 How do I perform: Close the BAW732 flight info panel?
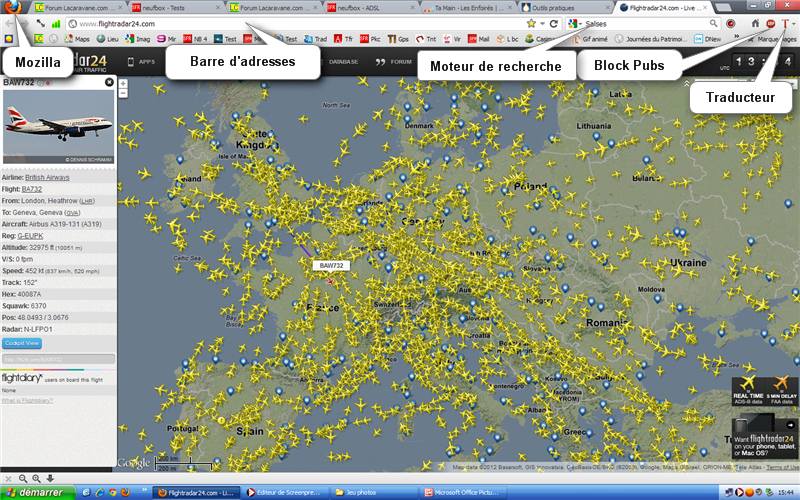(x=109, y=82)
